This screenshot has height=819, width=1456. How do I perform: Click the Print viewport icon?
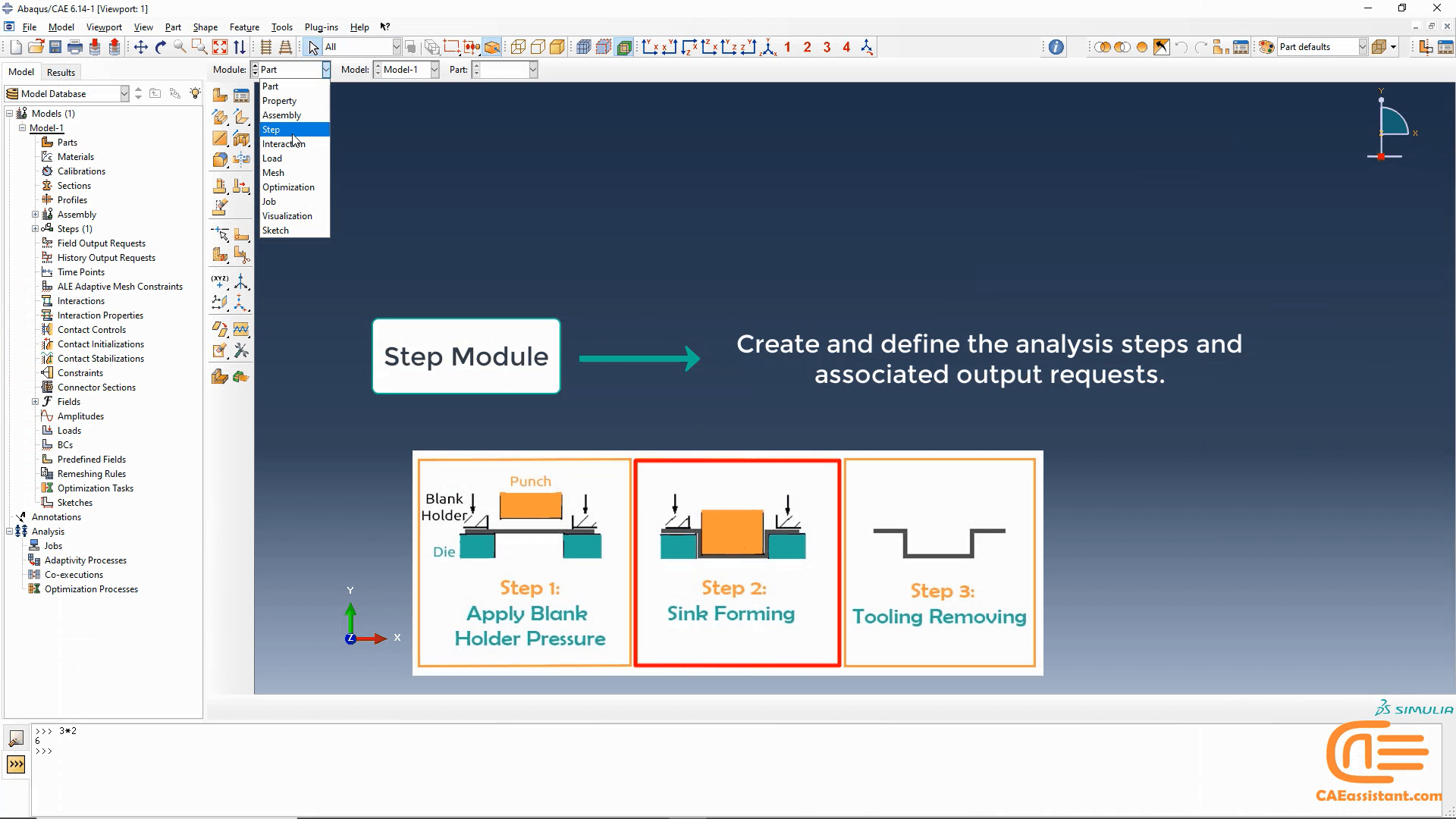pos(75,47)
